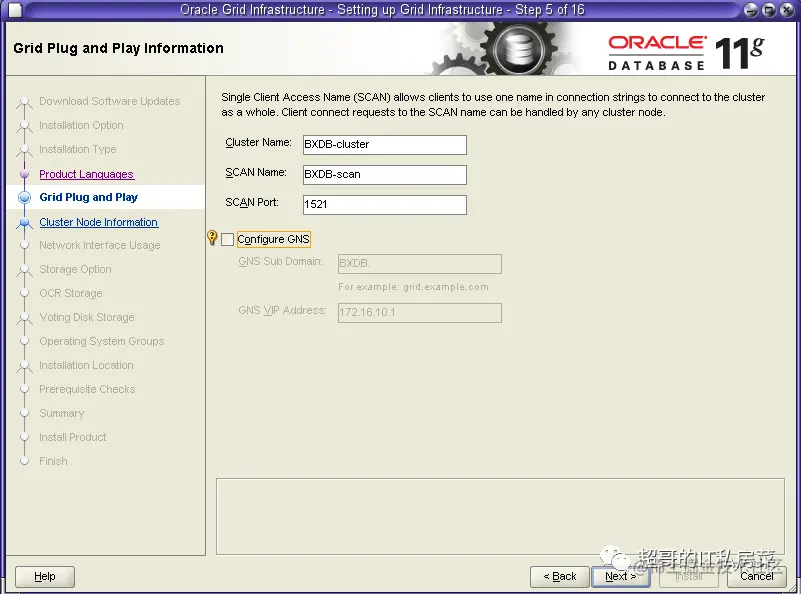Click the Cancel button
Screen dimensions: 801x594
coord(757,577)
